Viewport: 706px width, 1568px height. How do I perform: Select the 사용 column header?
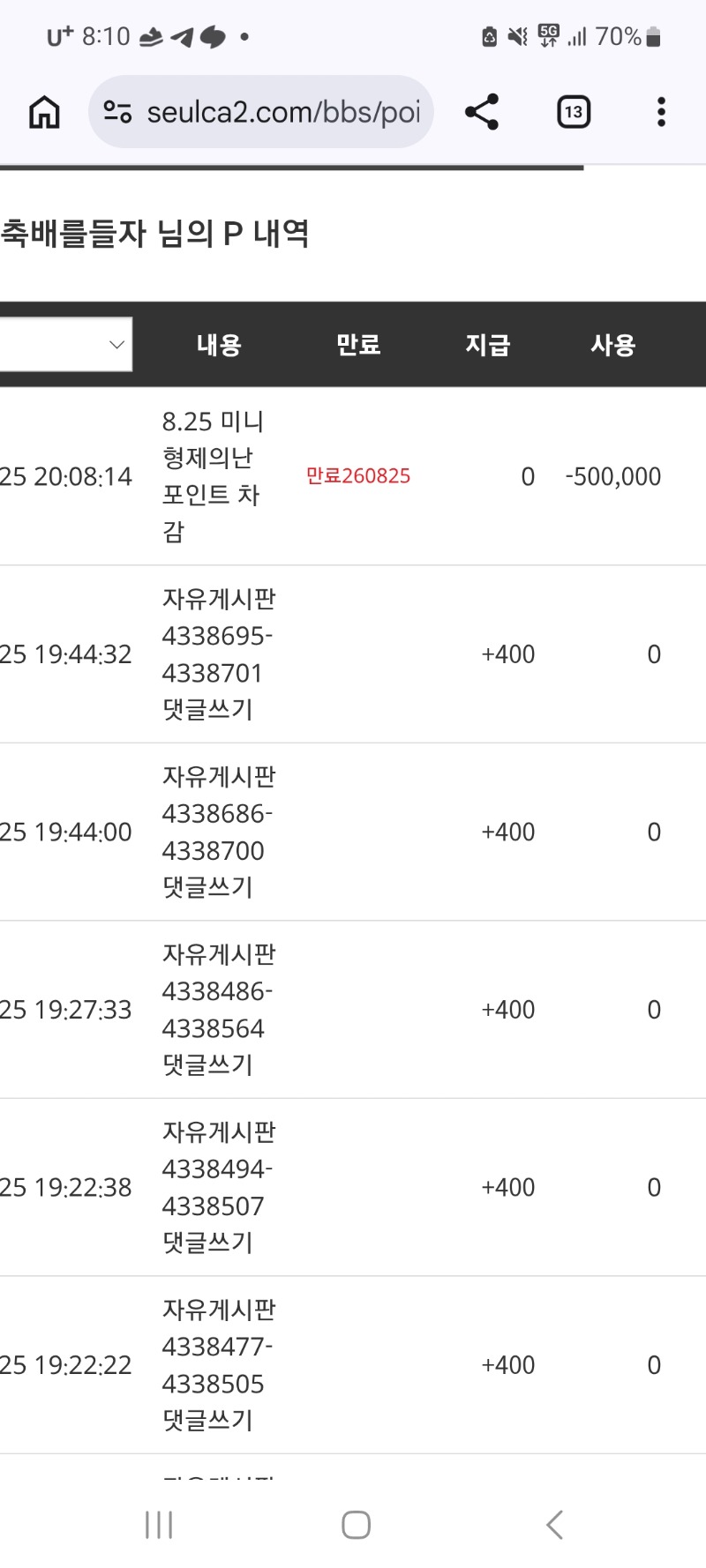pos(613,345)
